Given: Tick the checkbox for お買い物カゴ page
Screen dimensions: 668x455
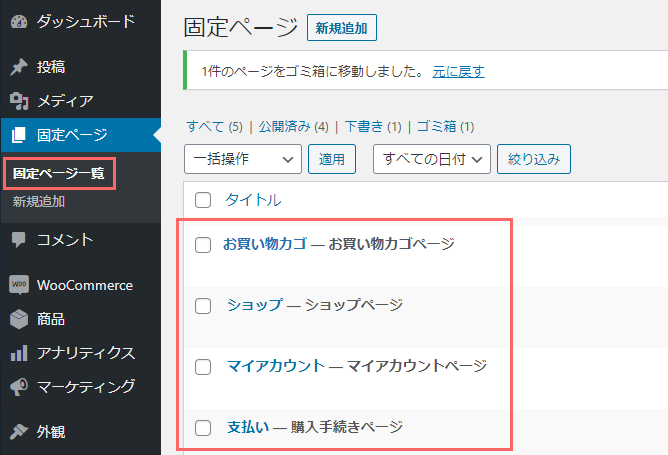Looking at the screenshot, I should point(203,245).
